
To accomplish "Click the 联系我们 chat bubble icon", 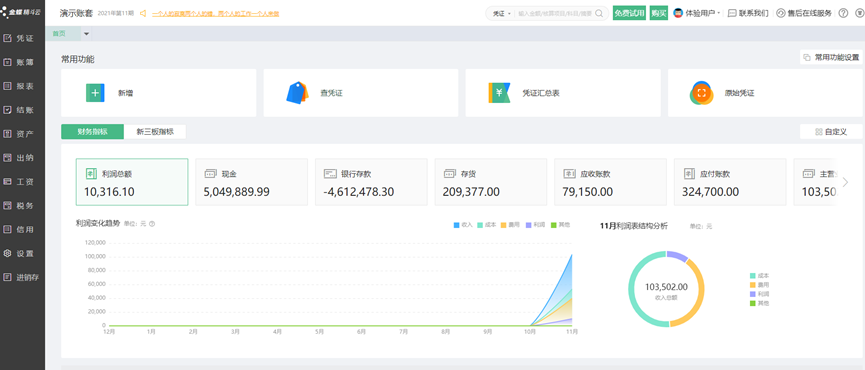I will pos(732,13).
